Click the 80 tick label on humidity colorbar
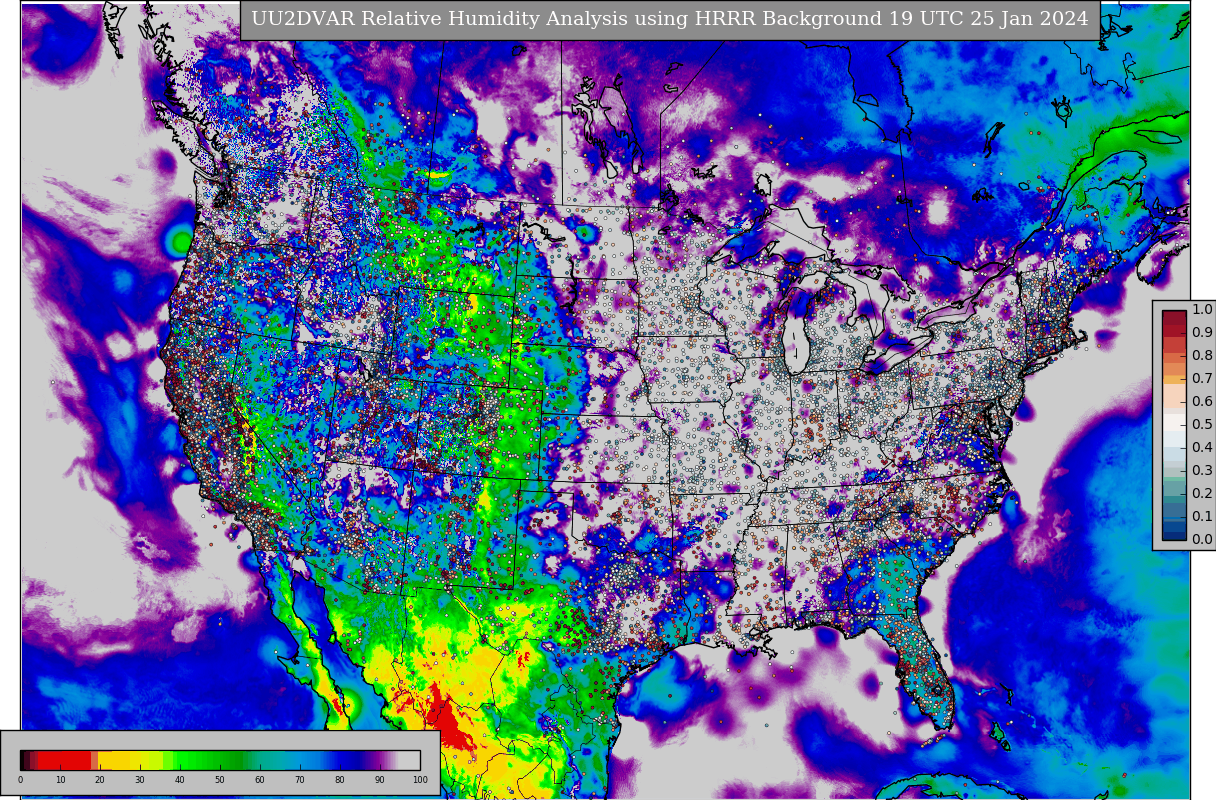Viewport: 1216px width, 800px height. (340, 780)
